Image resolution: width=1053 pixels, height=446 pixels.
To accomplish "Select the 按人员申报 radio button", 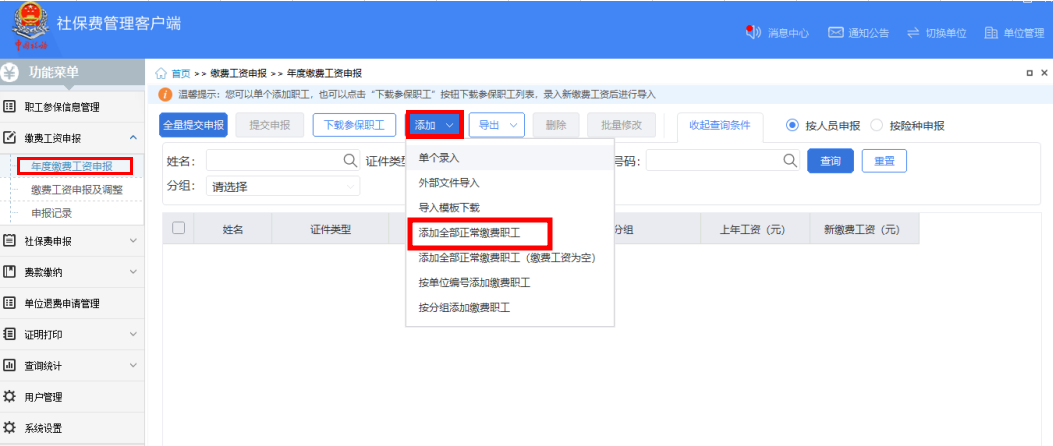I will 792,125.
